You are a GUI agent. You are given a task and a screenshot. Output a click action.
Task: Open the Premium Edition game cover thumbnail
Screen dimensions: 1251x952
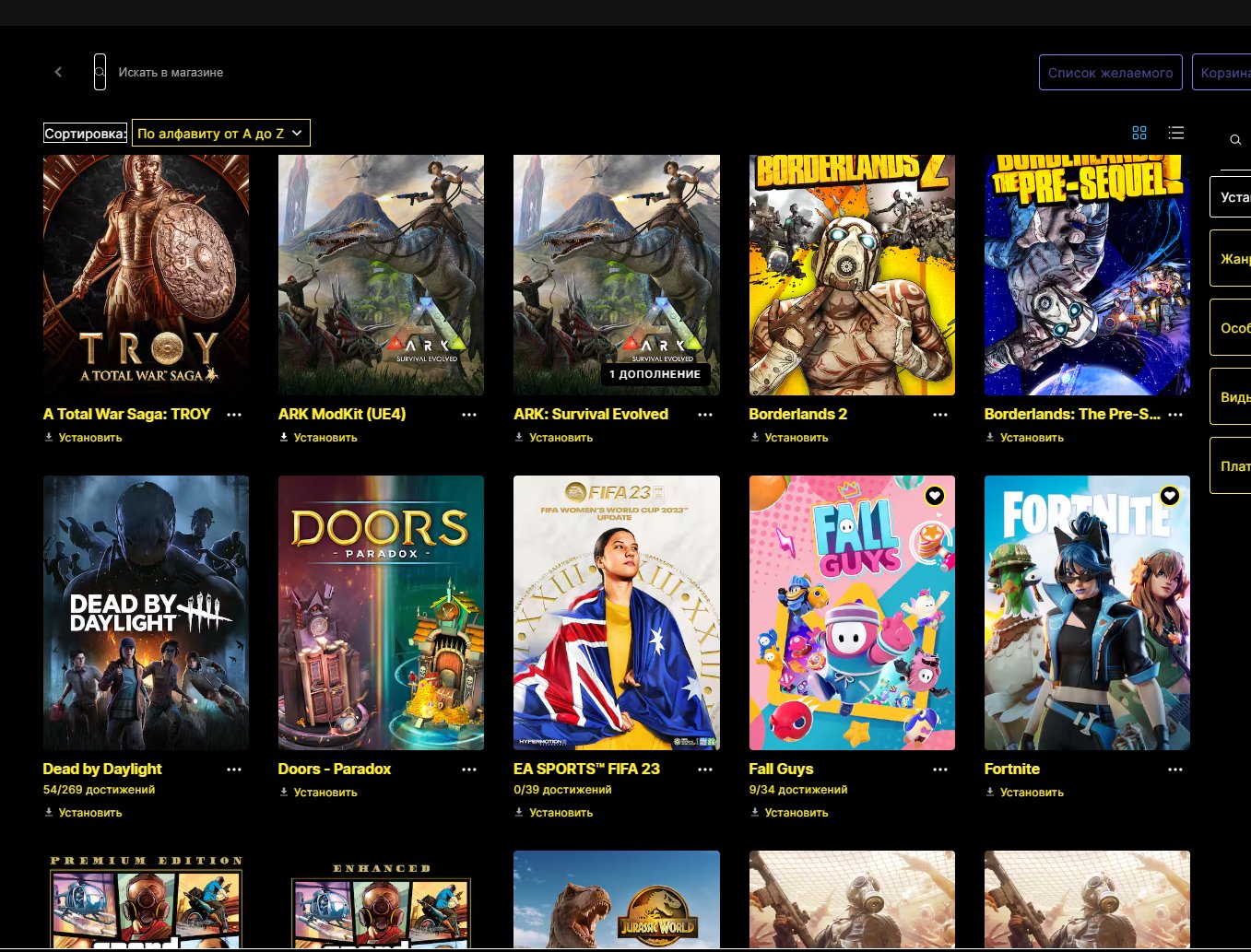[146, 899]
